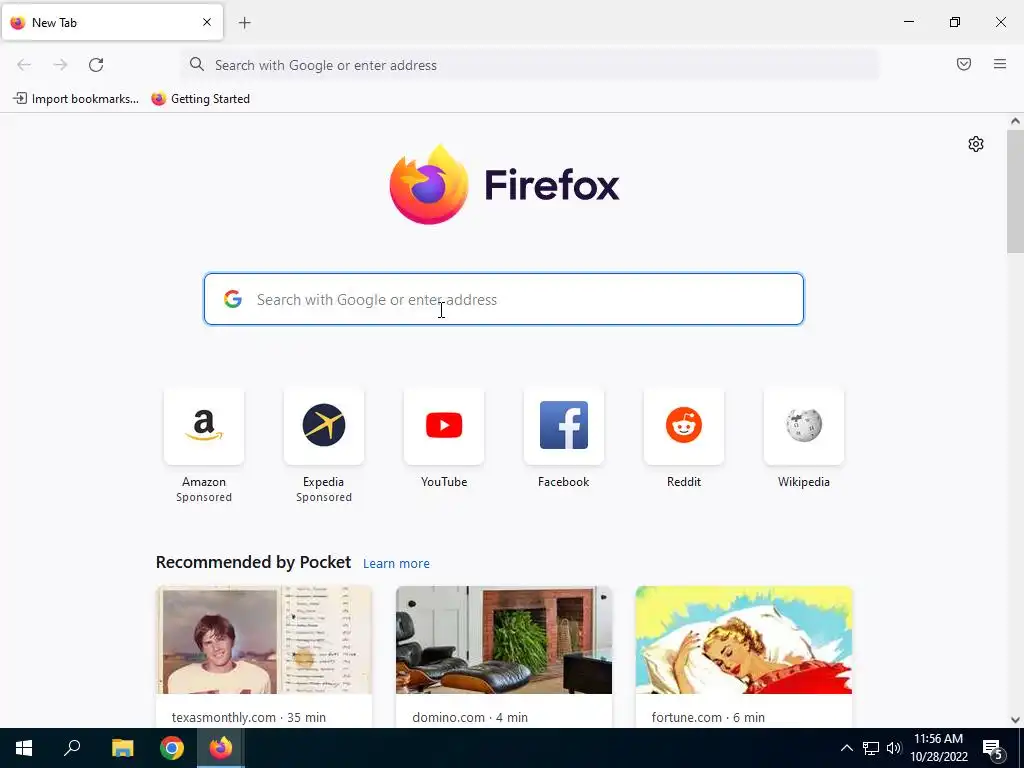The width and height of the screenshot is (1024, 768).
Task: Click the fortune.com · 6 min text
Action: tap(708, 717)
